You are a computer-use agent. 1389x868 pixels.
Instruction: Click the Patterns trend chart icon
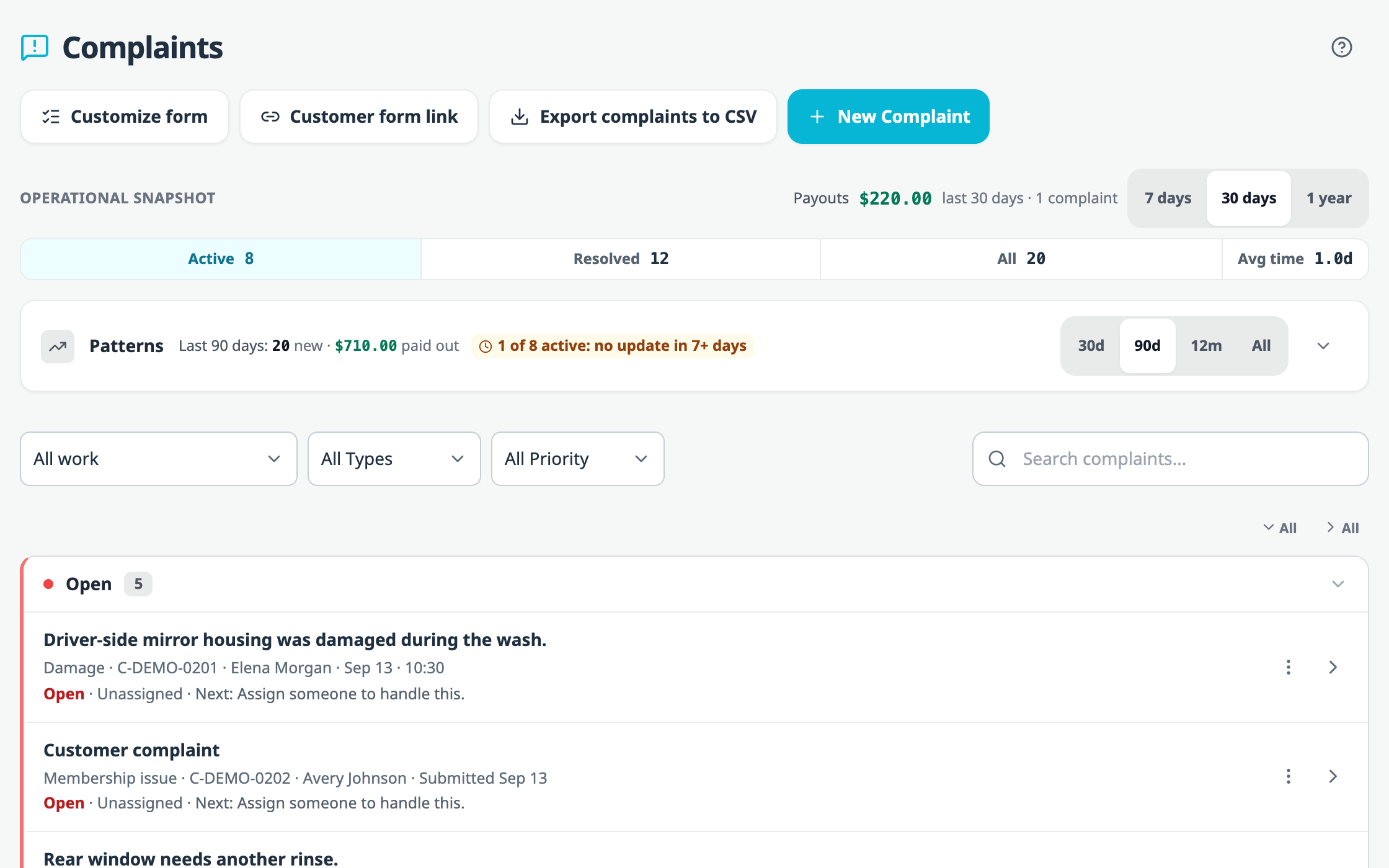tap(58, 346)
